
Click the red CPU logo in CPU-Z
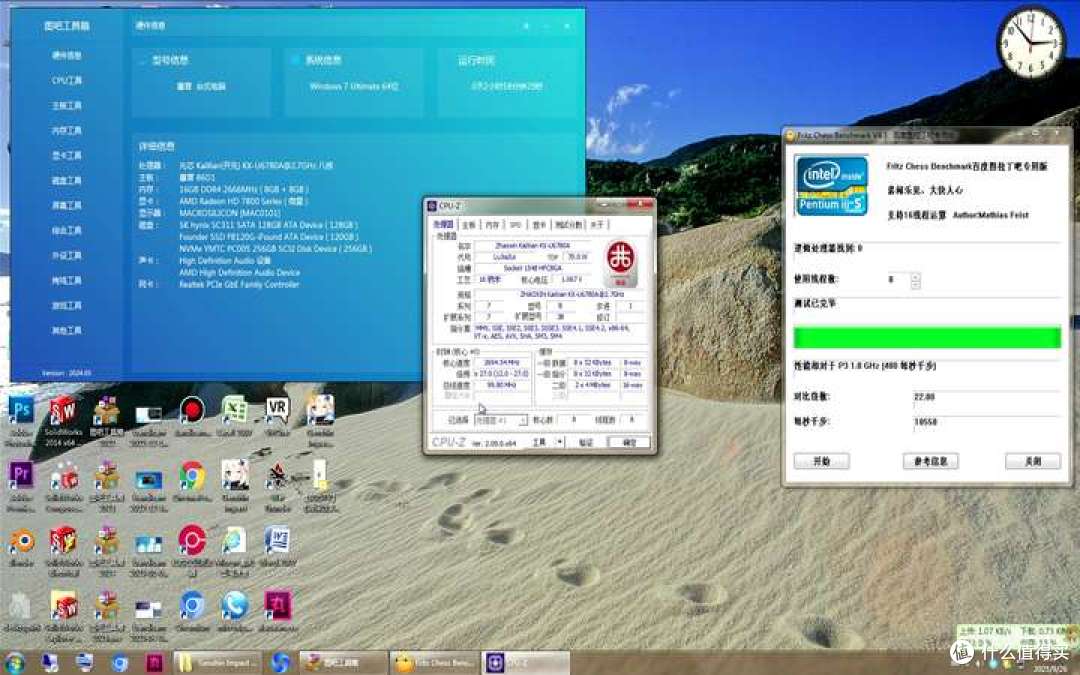coord(621,263)
